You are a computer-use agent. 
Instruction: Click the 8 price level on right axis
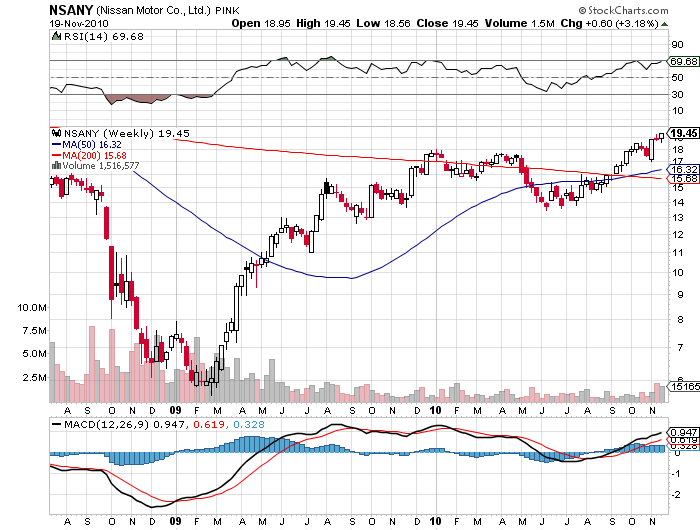[680, 320]
